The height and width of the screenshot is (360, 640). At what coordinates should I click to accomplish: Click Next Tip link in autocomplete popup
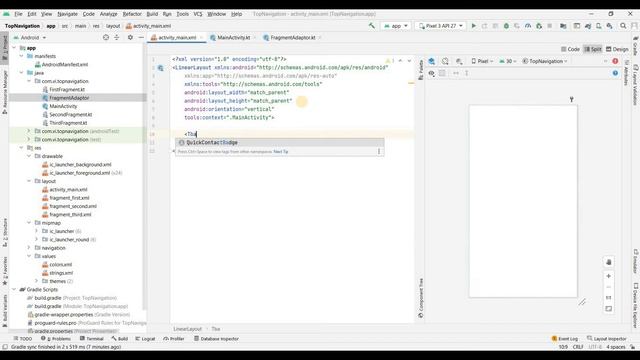click(x=281, y=152)
